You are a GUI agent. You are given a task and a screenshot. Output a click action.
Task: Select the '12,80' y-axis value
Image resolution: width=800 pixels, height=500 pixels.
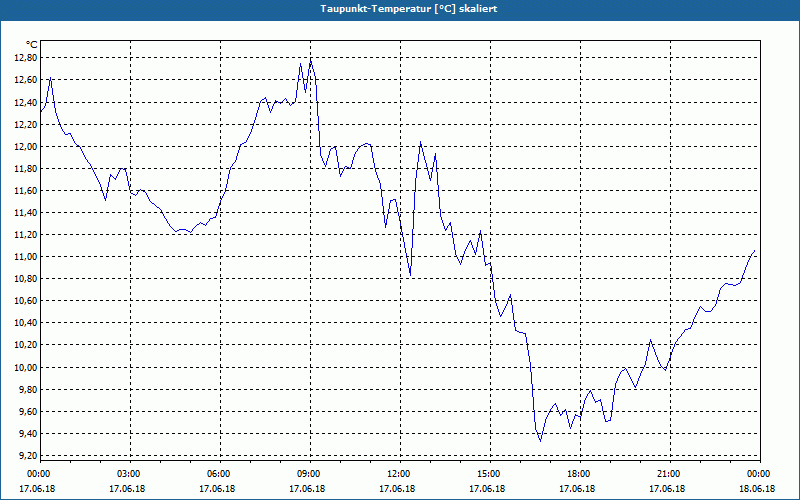tap(27, 58)
